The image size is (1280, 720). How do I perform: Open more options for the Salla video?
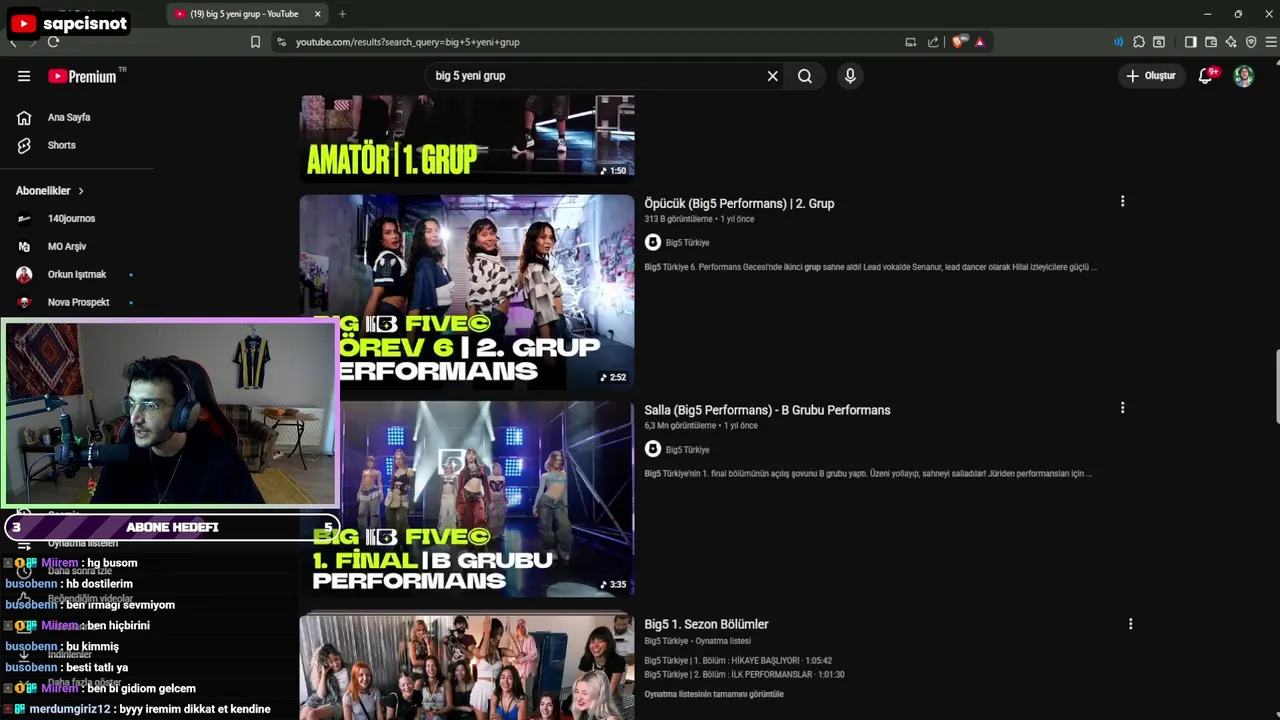pyautogui.click(x=1122, y=408)
